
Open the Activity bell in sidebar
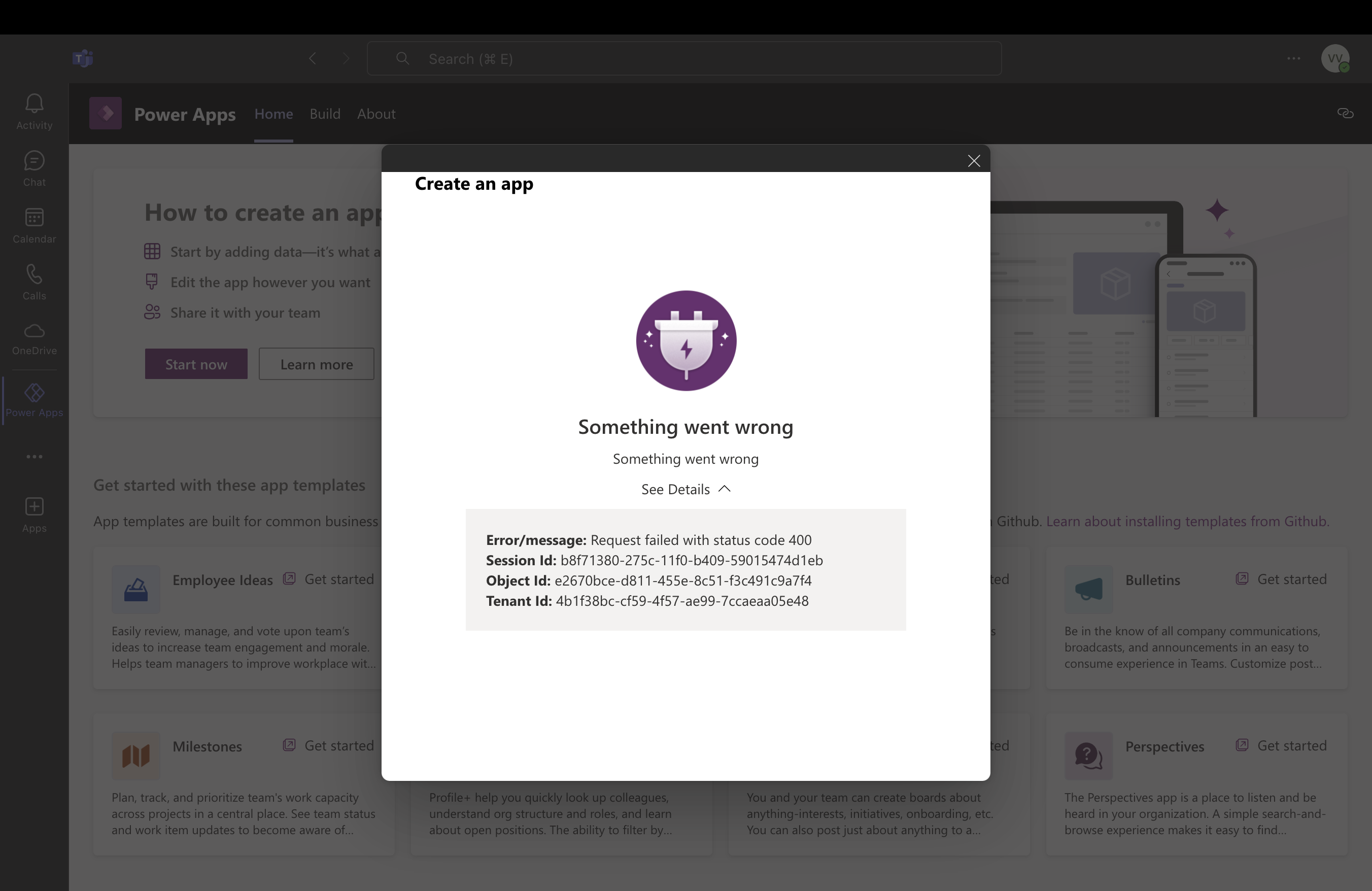[x=34, y=111]
